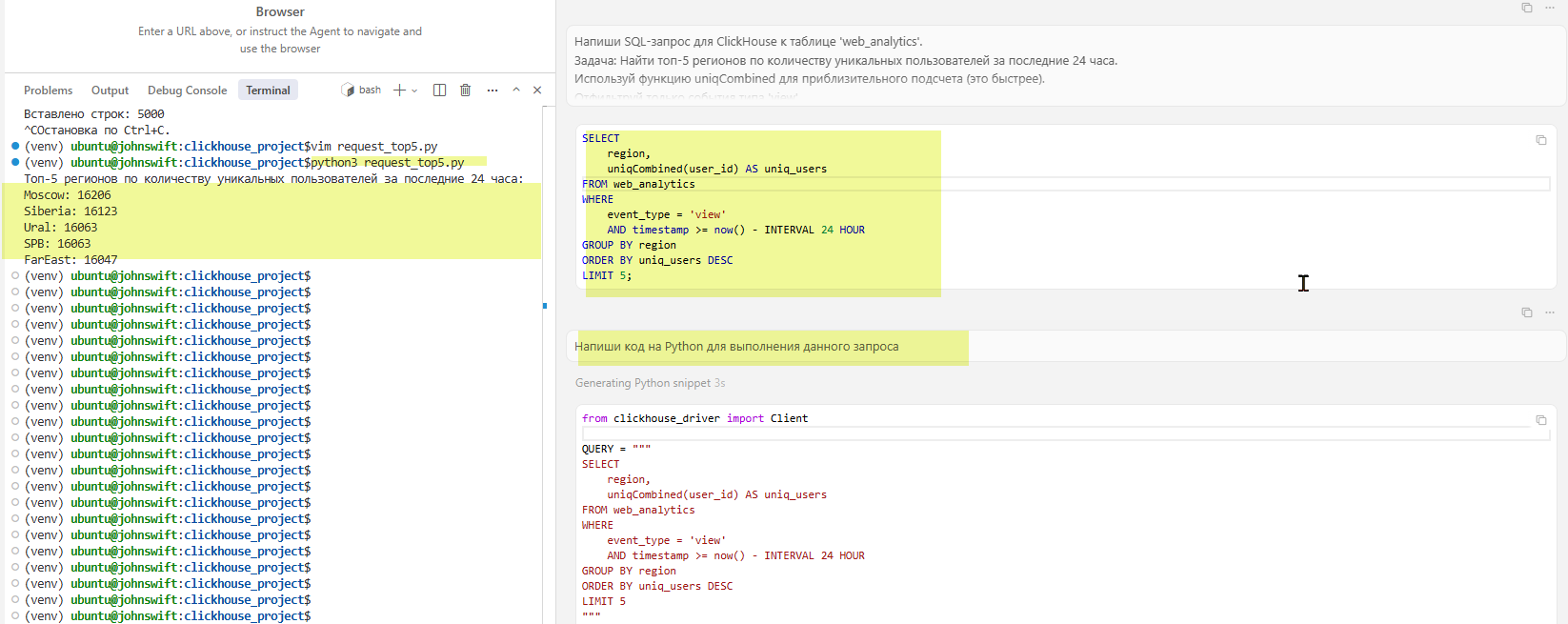
Task: Kill terminal with the trash icon
Action: [x=465, y=91]
